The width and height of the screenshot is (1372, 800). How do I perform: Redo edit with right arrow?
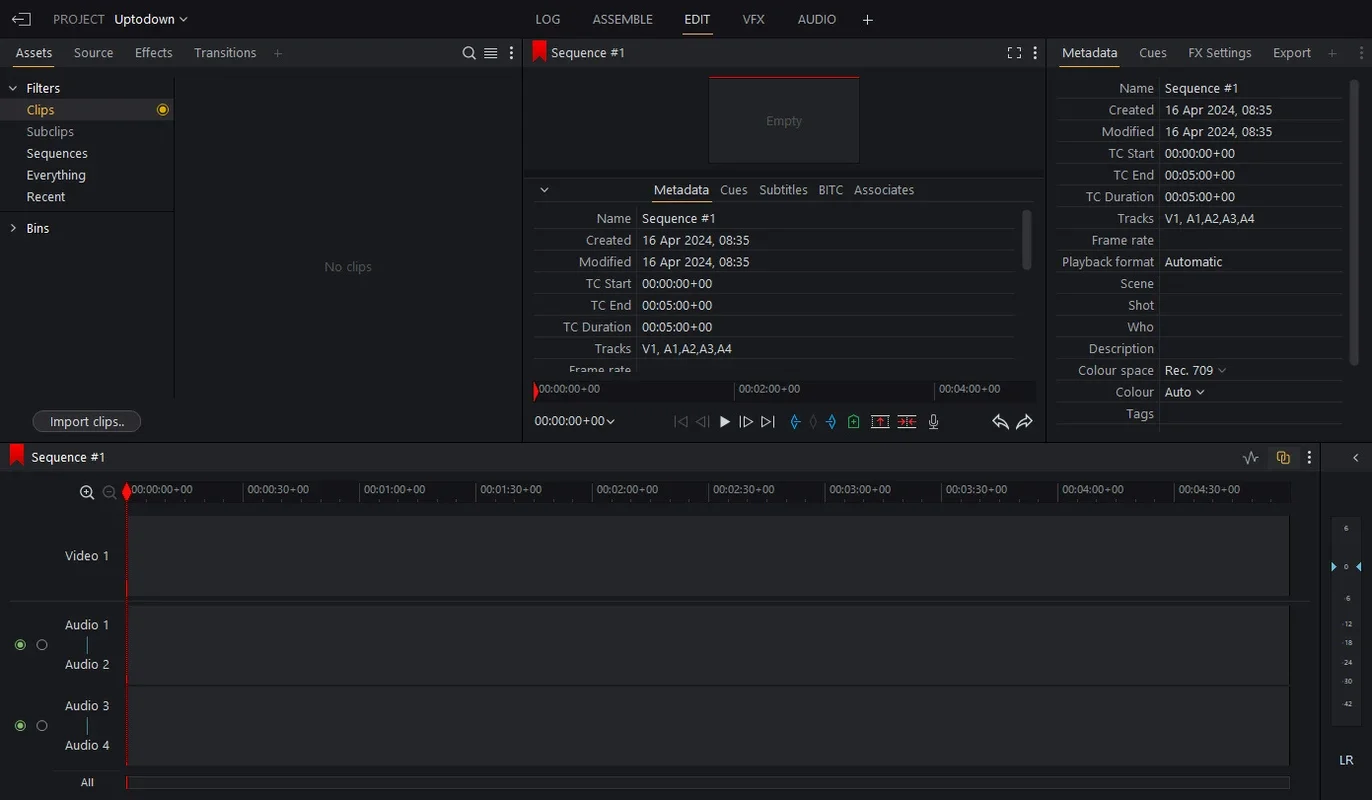click(x=1024, y=422)
